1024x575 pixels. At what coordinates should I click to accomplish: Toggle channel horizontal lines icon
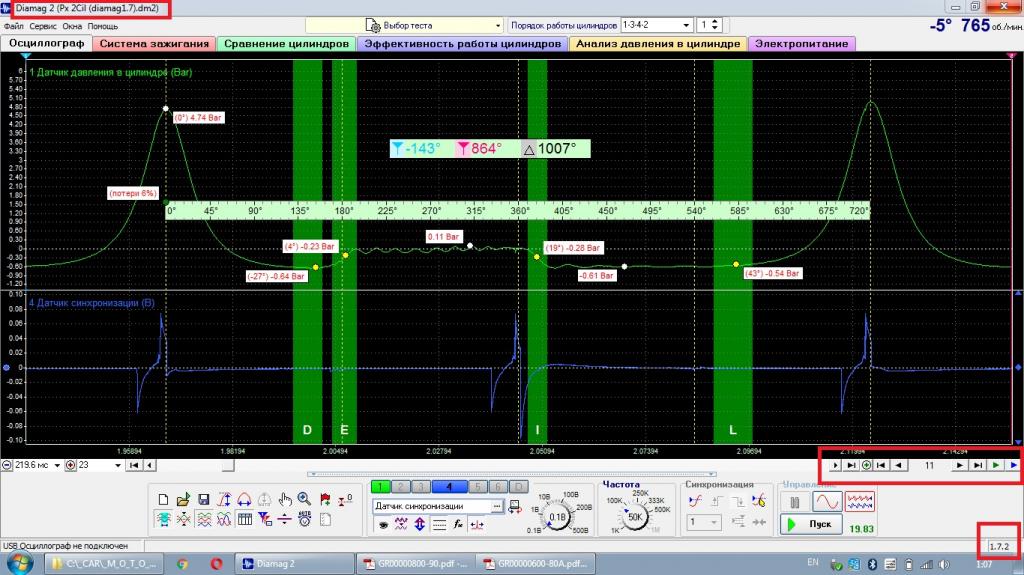pyautogui.click(x=439, y=524)
